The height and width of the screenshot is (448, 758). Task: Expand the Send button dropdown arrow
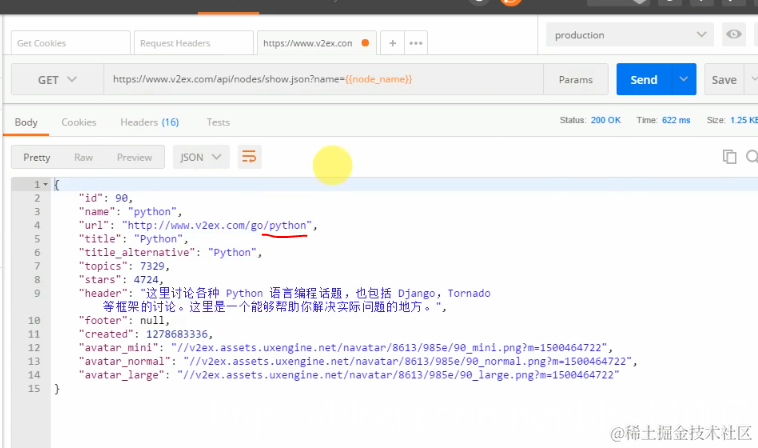point(684,79)
